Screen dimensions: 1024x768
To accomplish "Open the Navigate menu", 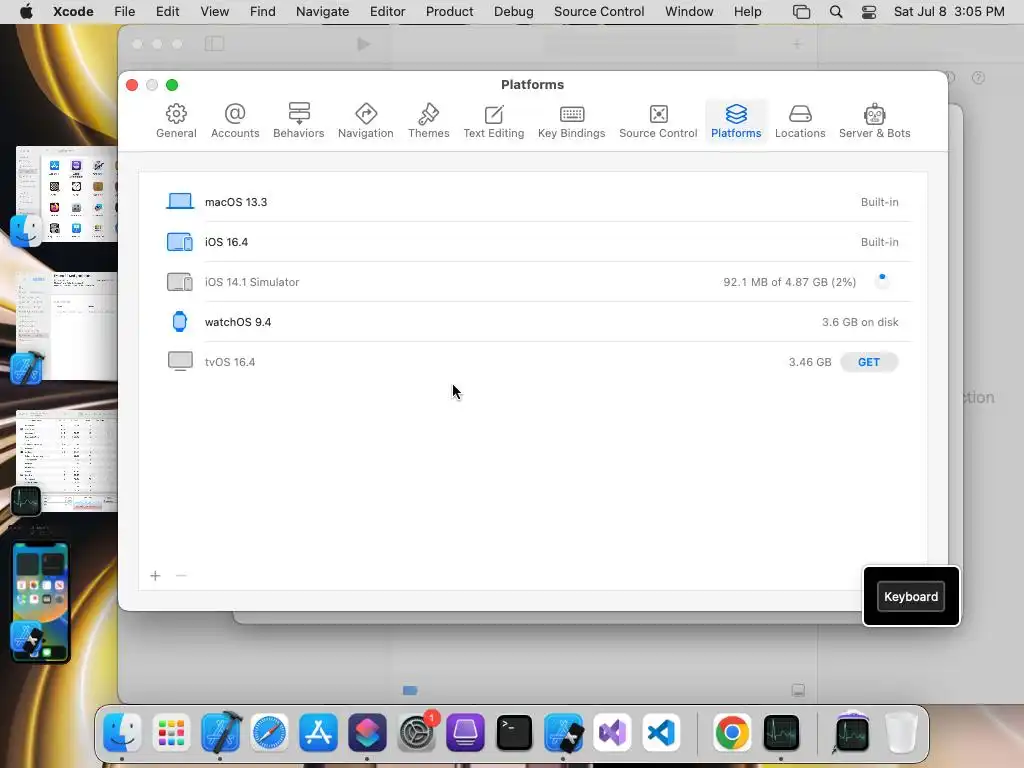I will [323, 11].
